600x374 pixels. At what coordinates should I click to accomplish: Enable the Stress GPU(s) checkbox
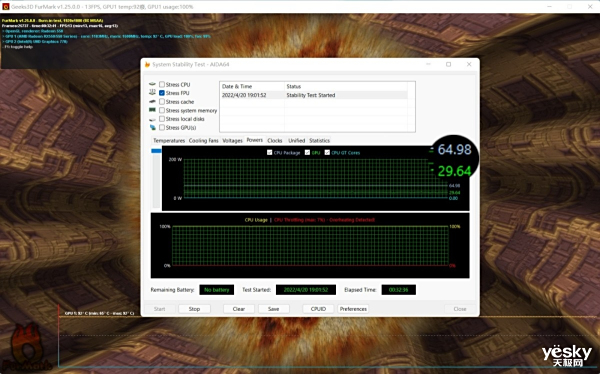coord(162,127)
